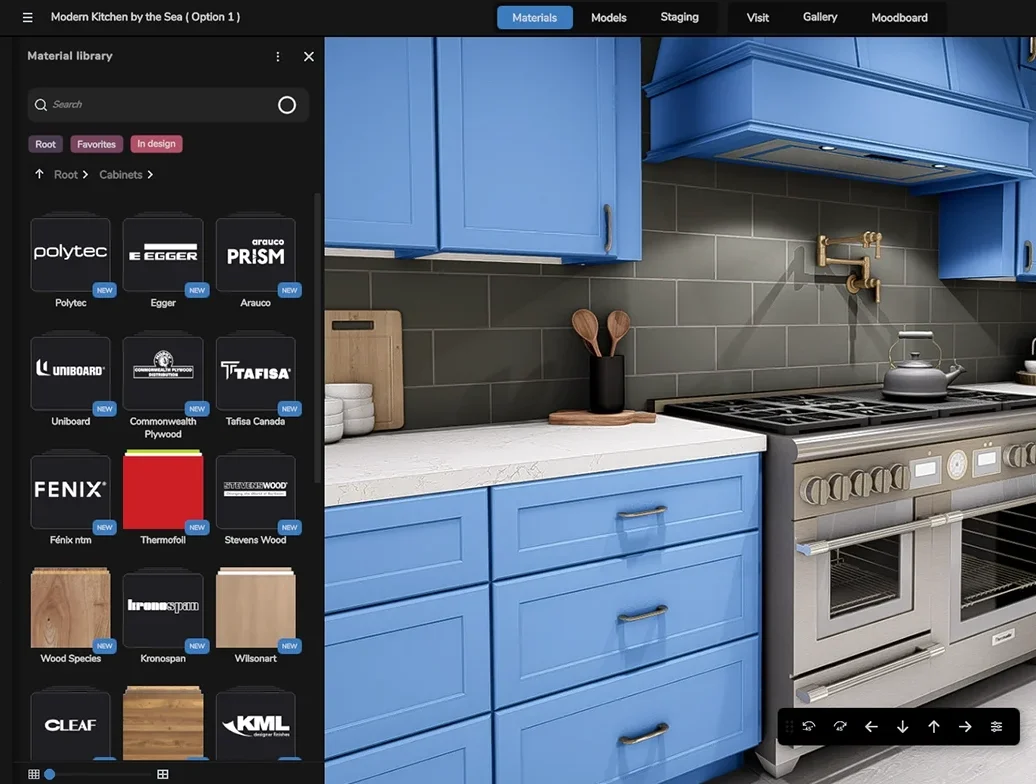Open the Visit tab
Viewport: 1036px width, 784px height.
(757, 18)
